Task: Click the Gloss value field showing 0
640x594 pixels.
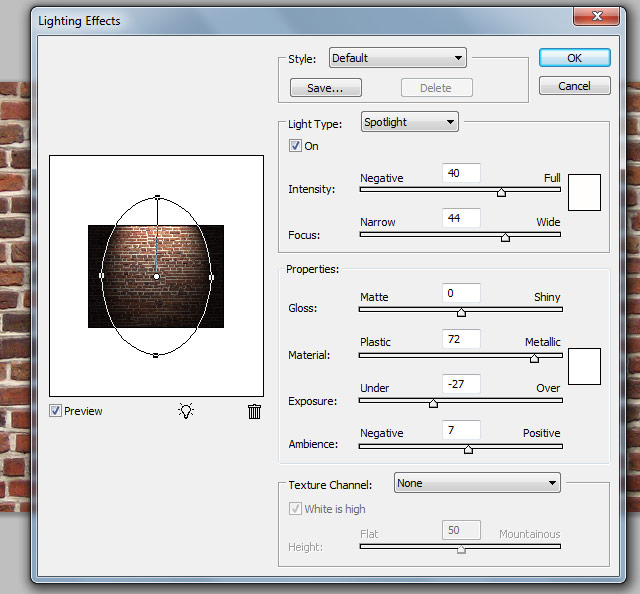Action: tap(461, 293)
